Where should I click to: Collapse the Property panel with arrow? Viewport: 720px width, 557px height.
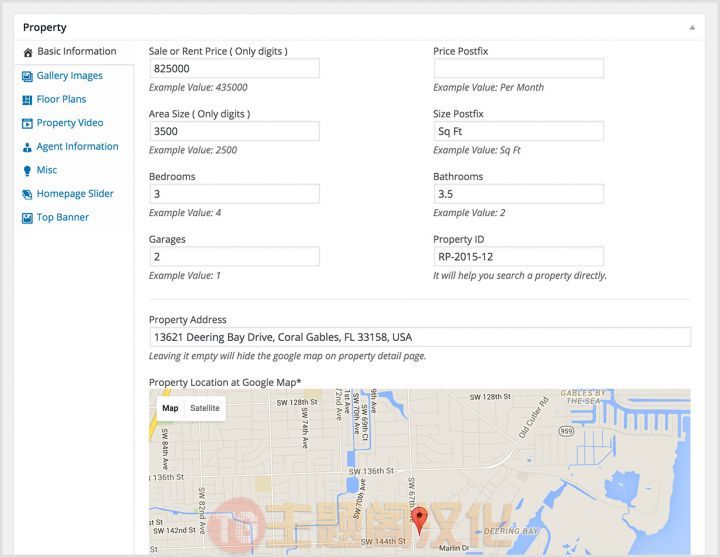(x=692, y=28)
